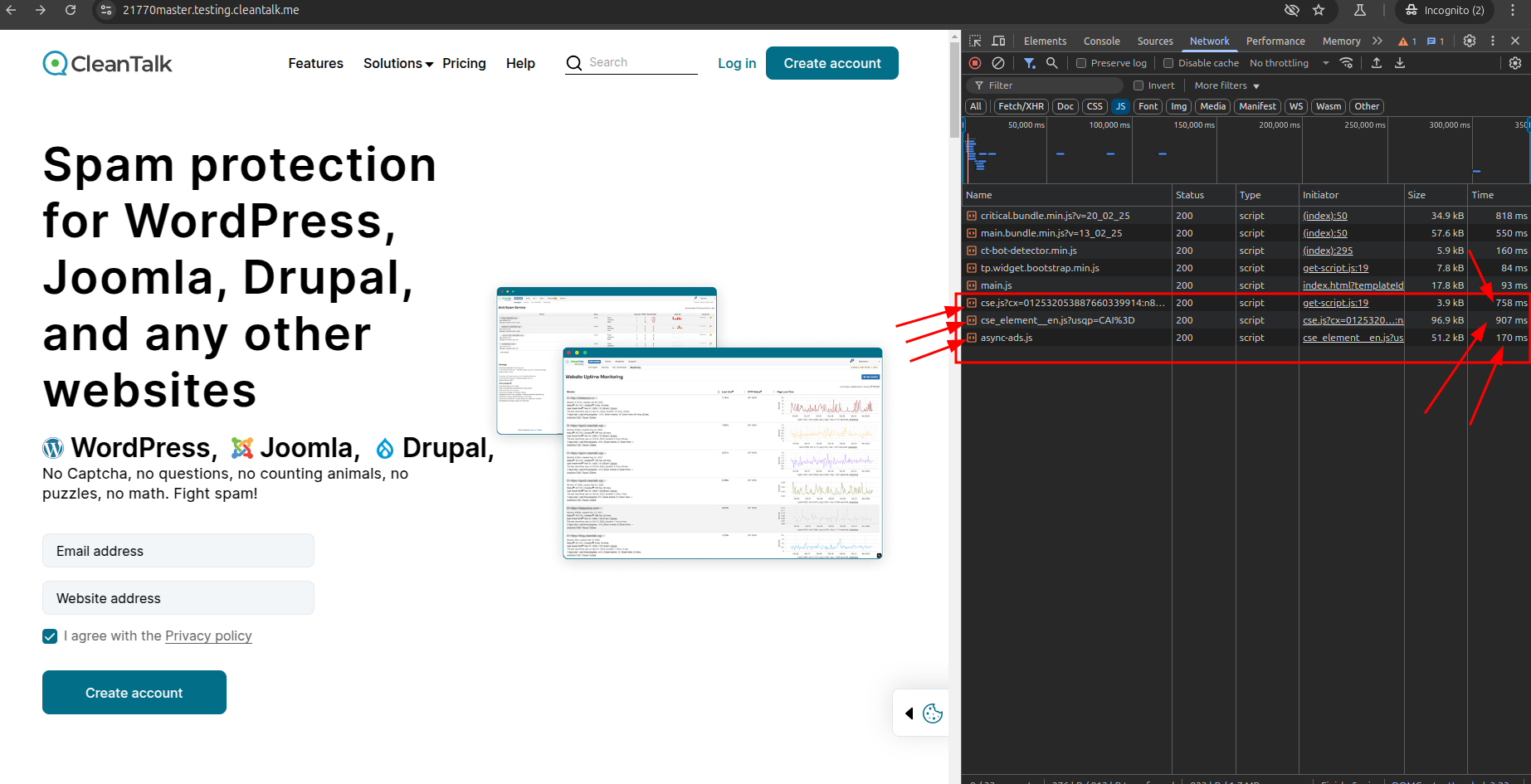Expand the More filters dropdown
Screen dimensions: 1531x784
click(1226, 85)
